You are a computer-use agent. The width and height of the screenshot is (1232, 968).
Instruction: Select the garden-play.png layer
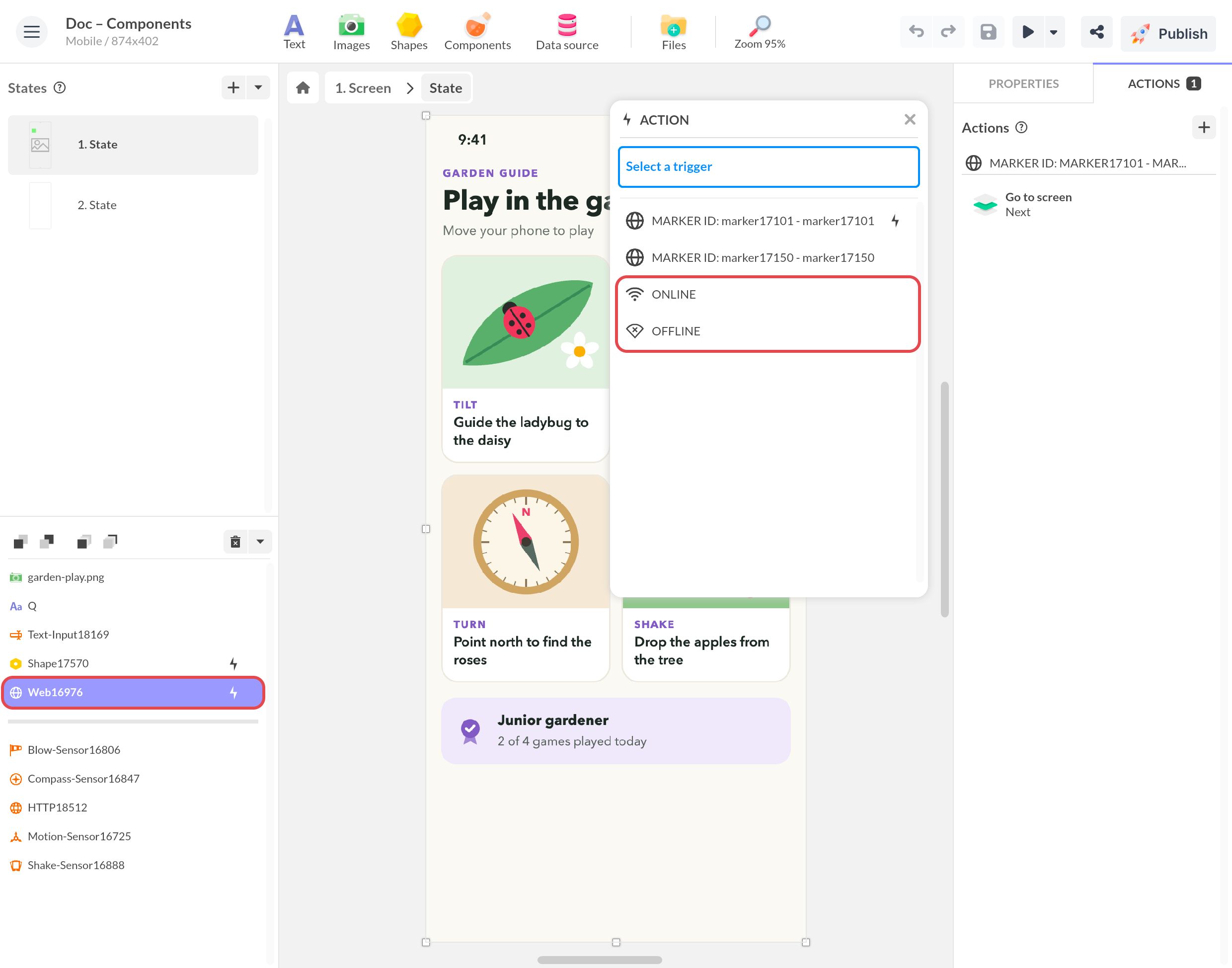click(133, 577)
